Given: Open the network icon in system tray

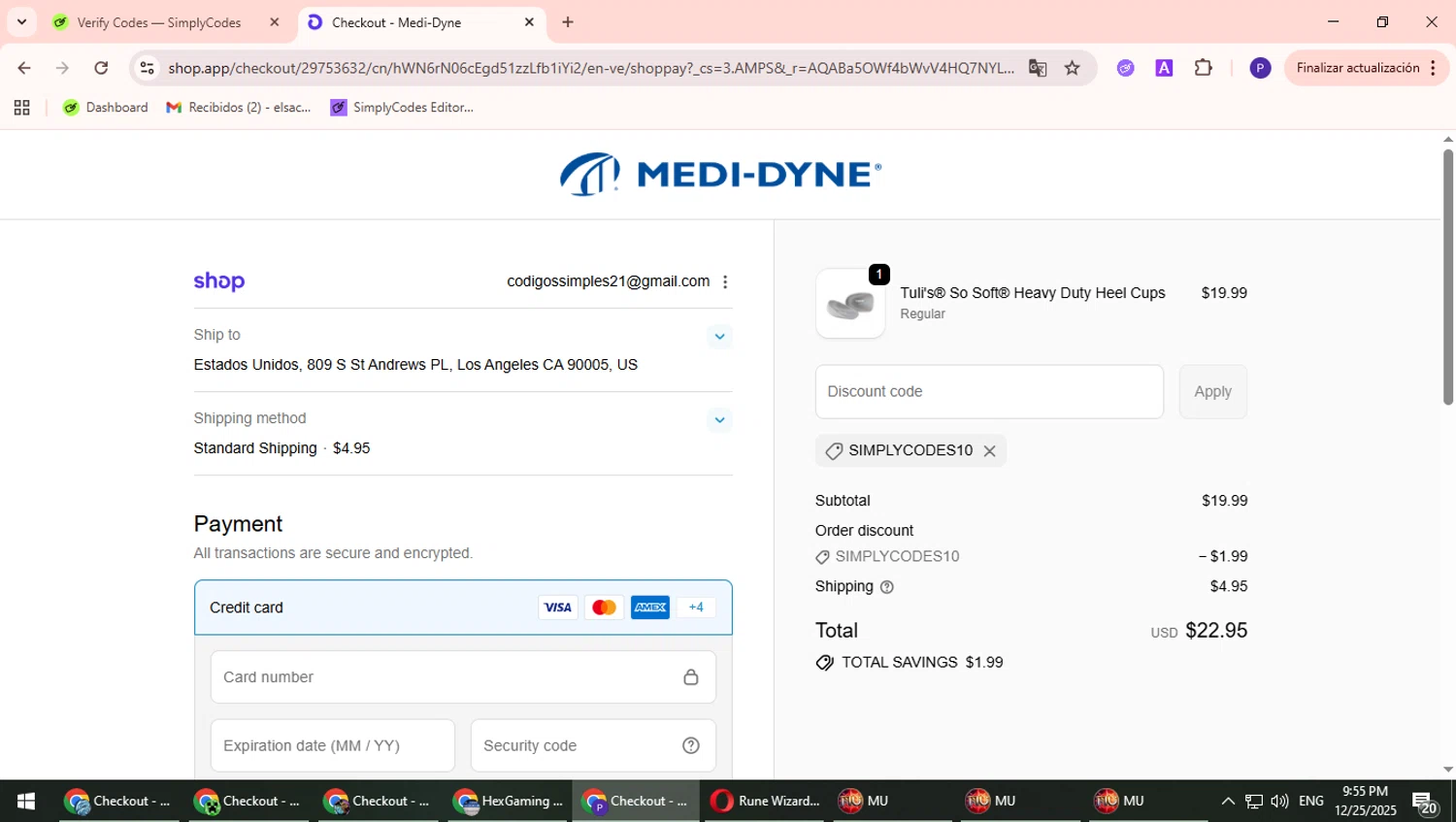Looking at the screenshot, I should pyautogui.click(x=1254, y=802).
